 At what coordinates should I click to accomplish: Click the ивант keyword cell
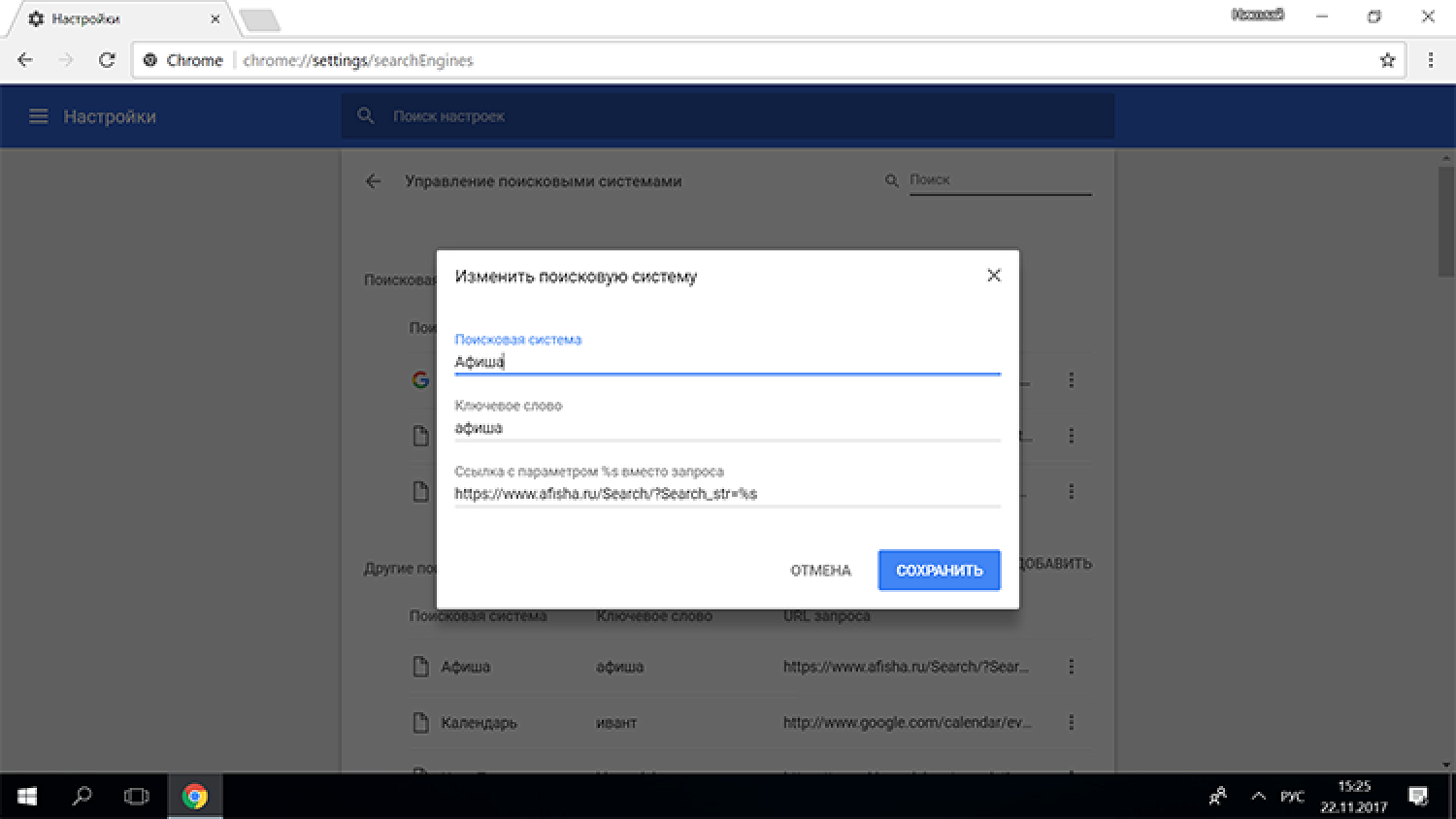point(616,723)
